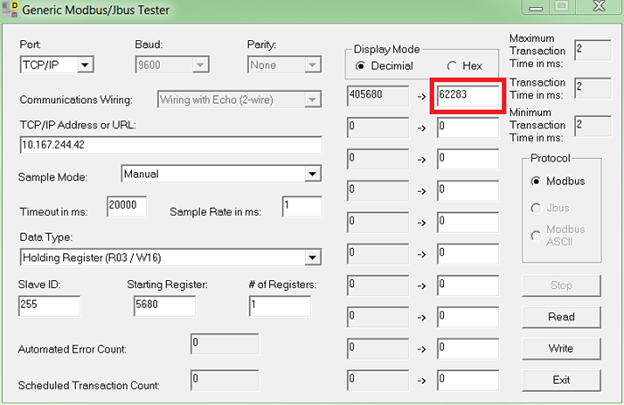Viewport: 624px width, 405px height.
Task: Click the Generic Modbus/Jbus Tester app icon
Action: [10, 9]
